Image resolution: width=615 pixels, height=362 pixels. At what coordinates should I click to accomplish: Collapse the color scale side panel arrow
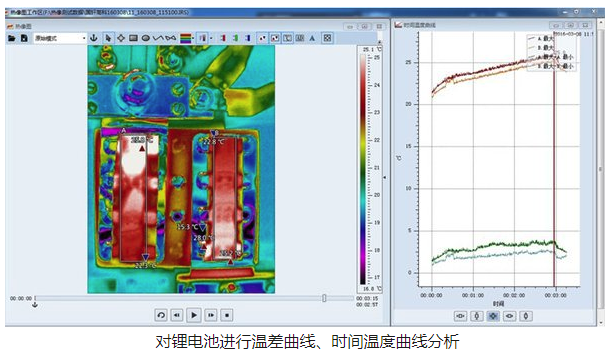[x=384, y=177]
